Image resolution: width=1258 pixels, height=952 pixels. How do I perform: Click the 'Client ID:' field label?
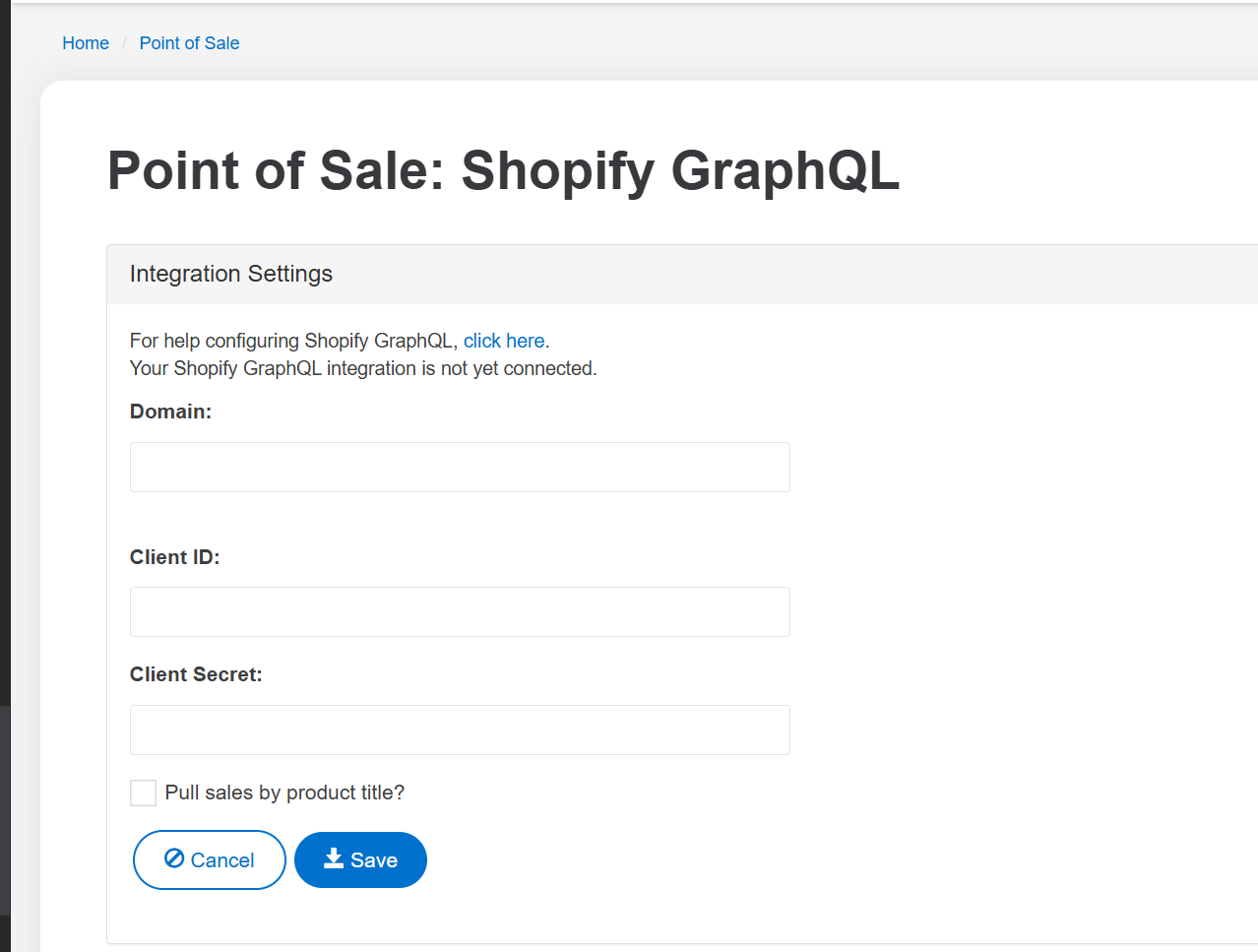174,557
